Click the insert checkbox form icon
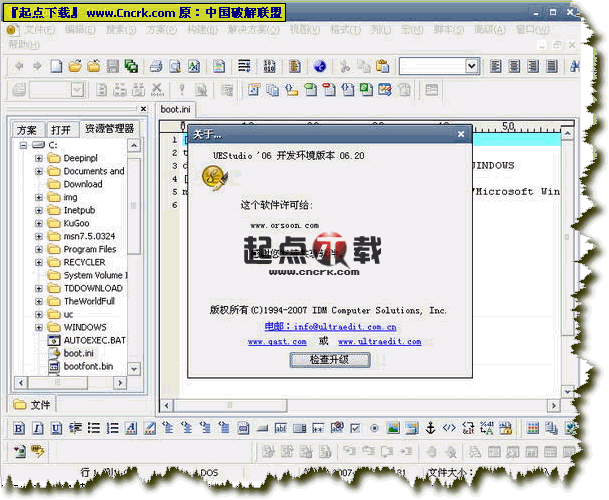The width and height of the screenshot is (609, 500). [x=355, y=428]
